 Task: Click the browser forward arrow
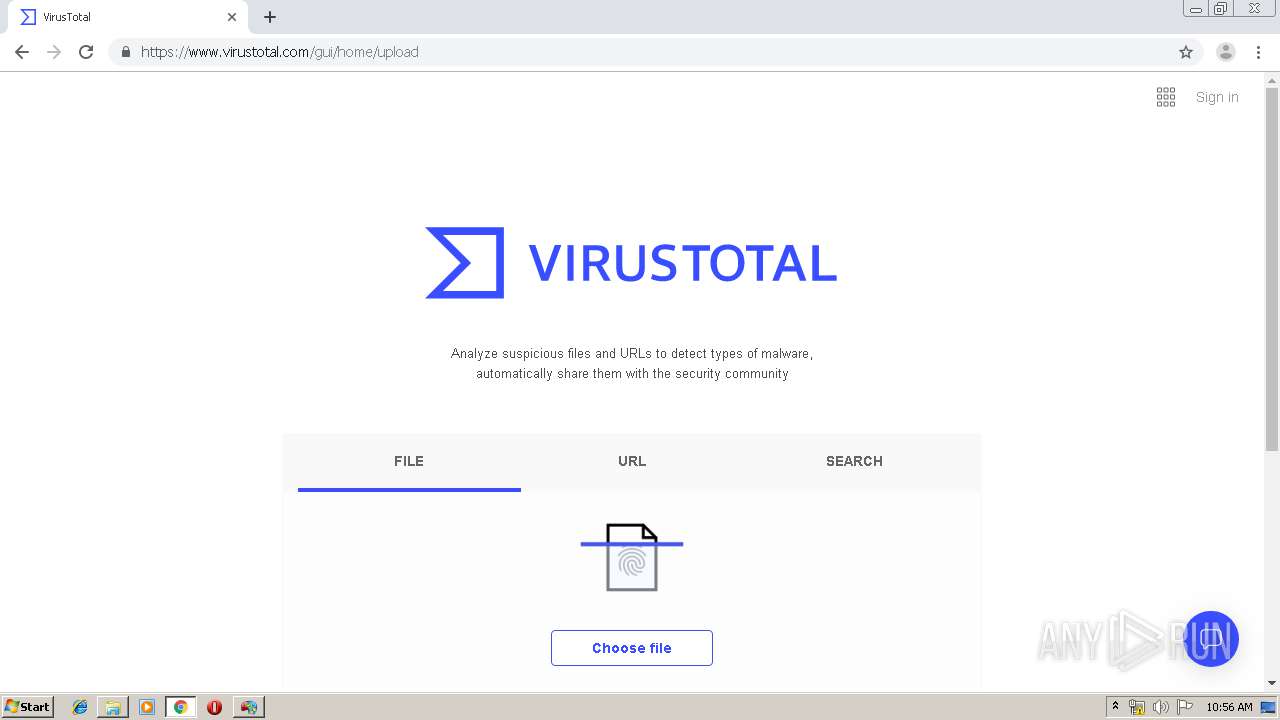54,52
